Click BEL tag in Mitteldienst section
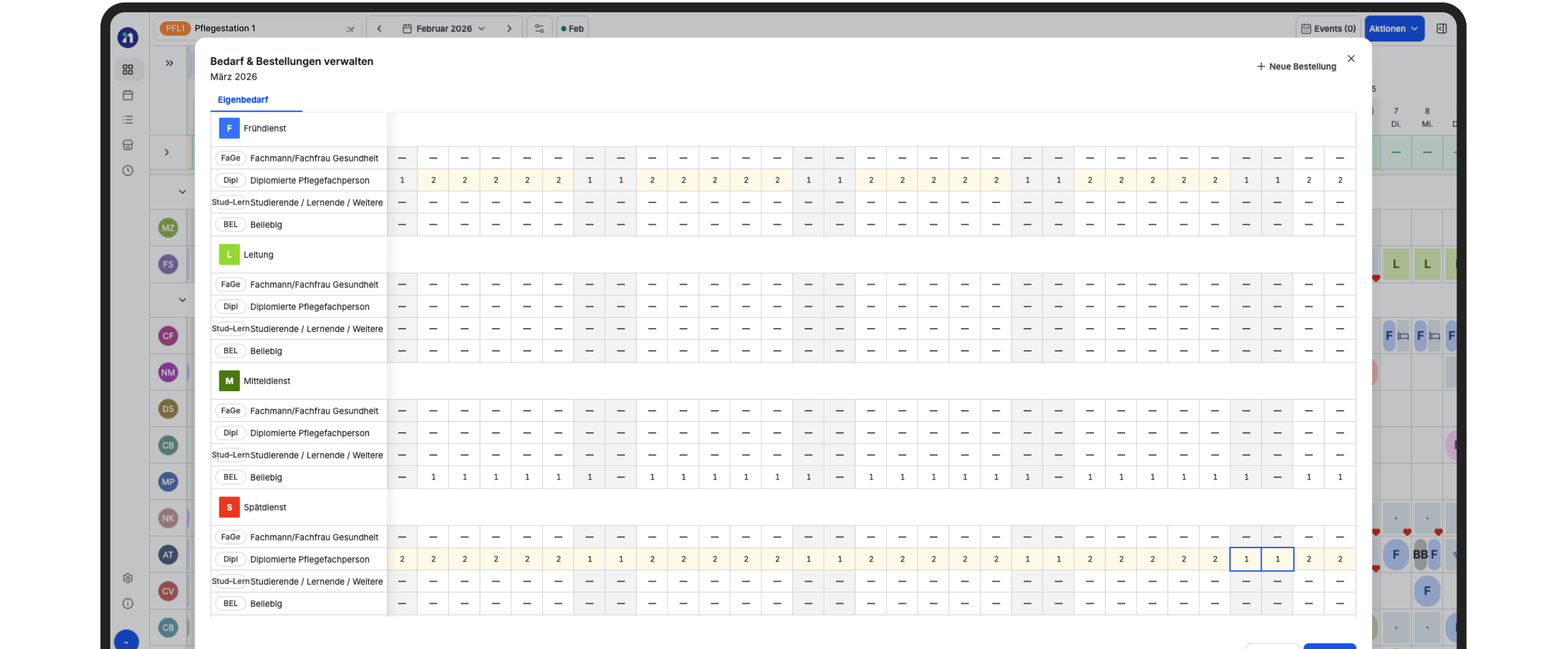This screenshot has height=649, width=1568. point(230,477)
